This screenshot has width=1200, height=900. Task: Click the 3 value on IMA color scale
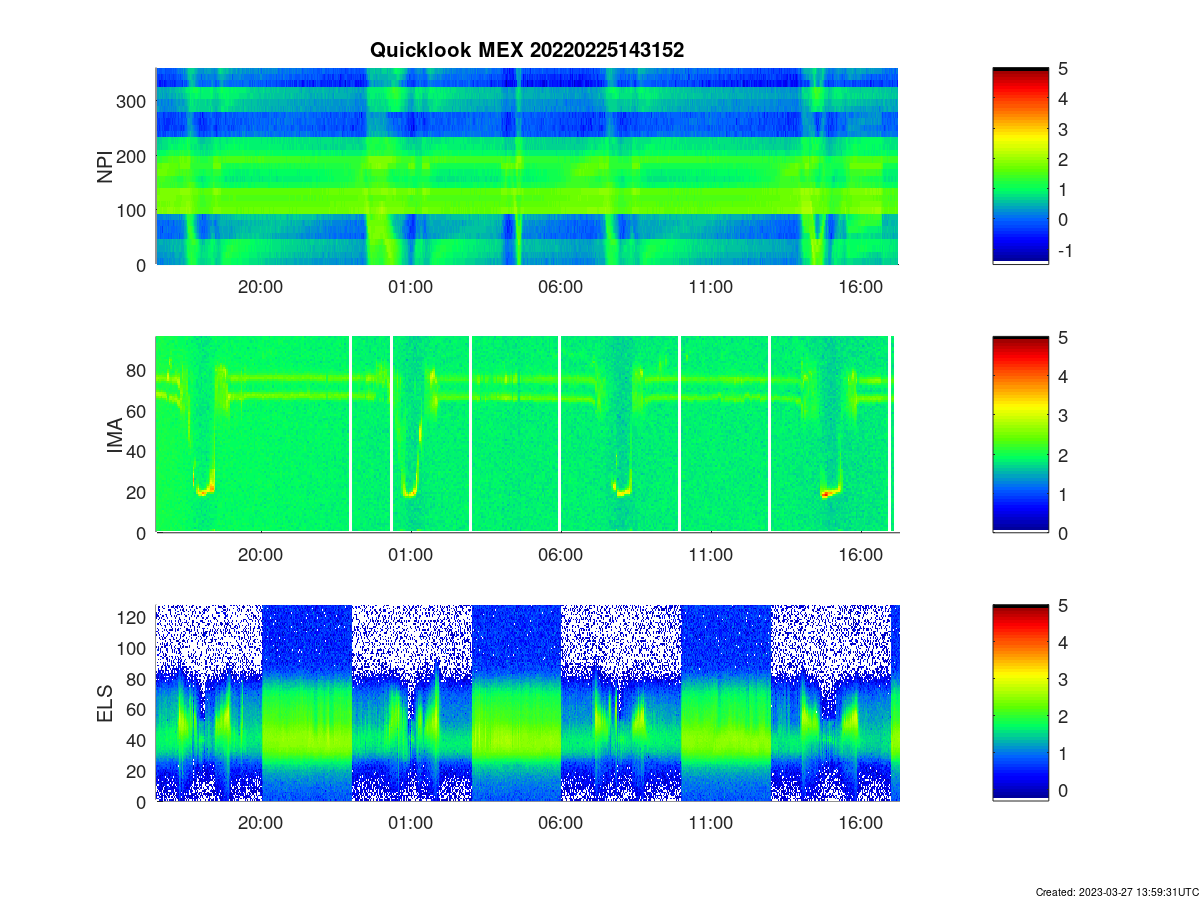[1064, 416]
